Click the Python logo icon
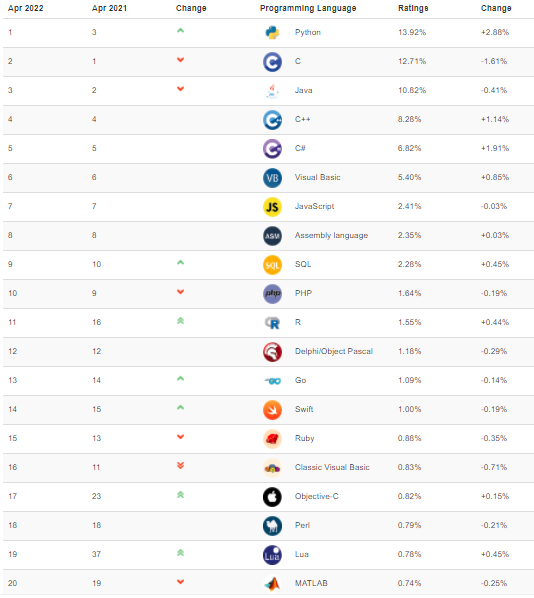Screen dimensions: 534x598 tap(272, 33)
